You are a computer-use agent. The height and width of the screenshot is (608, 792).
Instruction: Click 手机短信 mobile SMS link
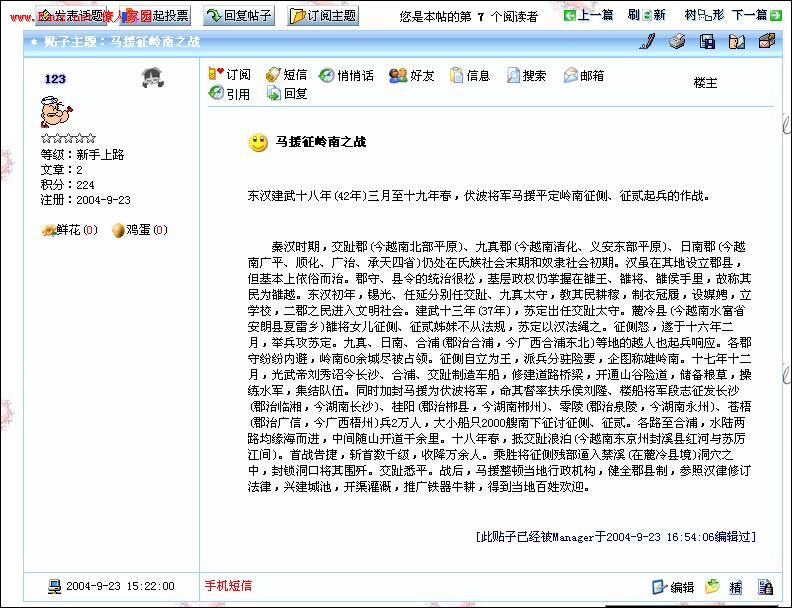[x=228, y=586]
